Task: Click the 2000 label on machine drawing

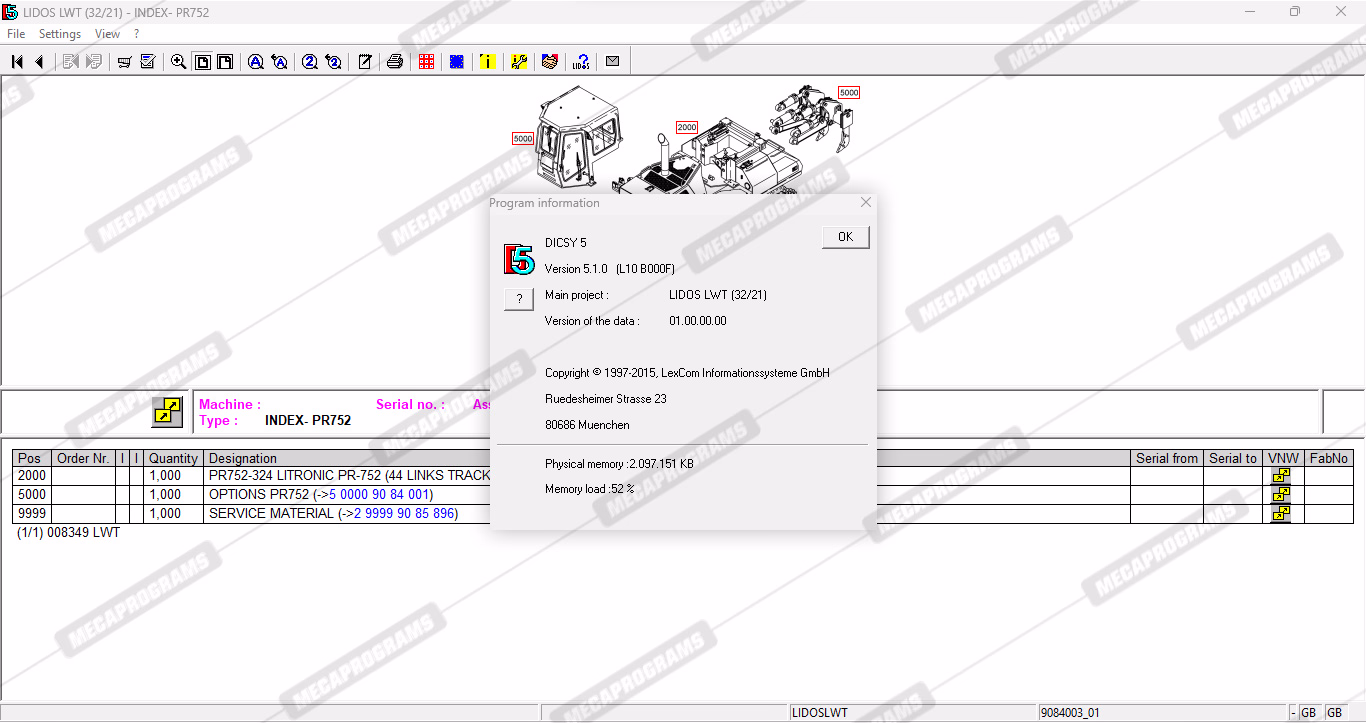Action: click(687, 128)
